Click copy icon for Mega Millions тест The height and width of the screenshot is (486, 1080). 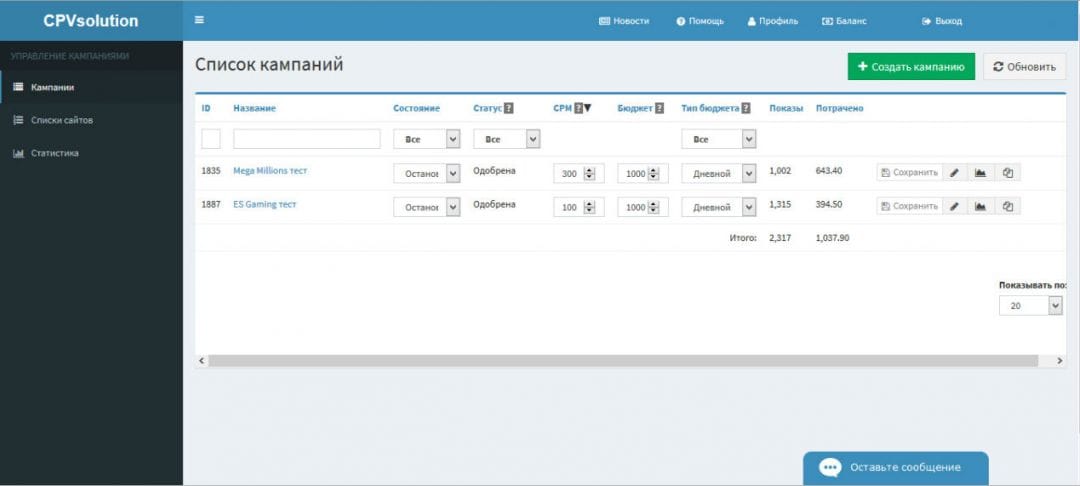click(x=1008, y=173)
